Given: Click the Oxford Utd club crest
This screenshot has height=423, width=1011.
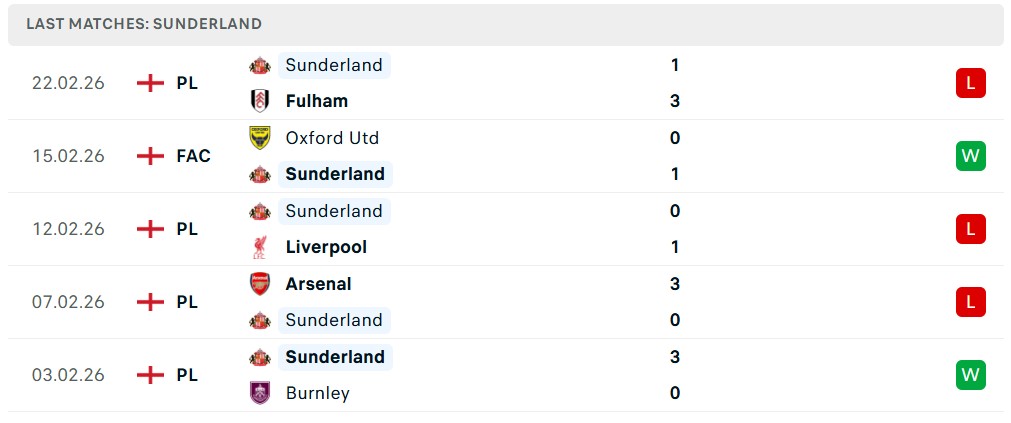Looking at the screenshot, I should coord(260,138).
